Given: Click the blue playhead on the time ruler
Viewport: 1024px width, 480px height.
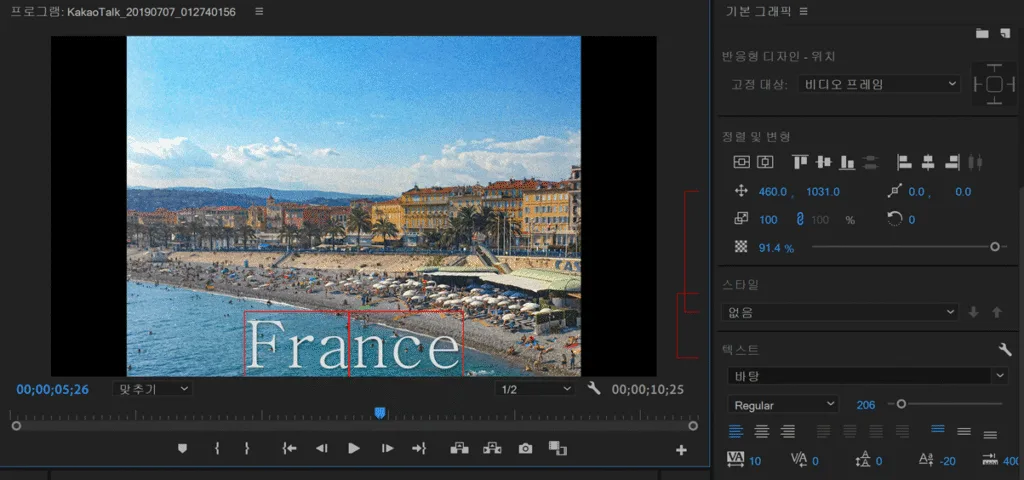Looking at the screenshot, I should click(380, 413).
